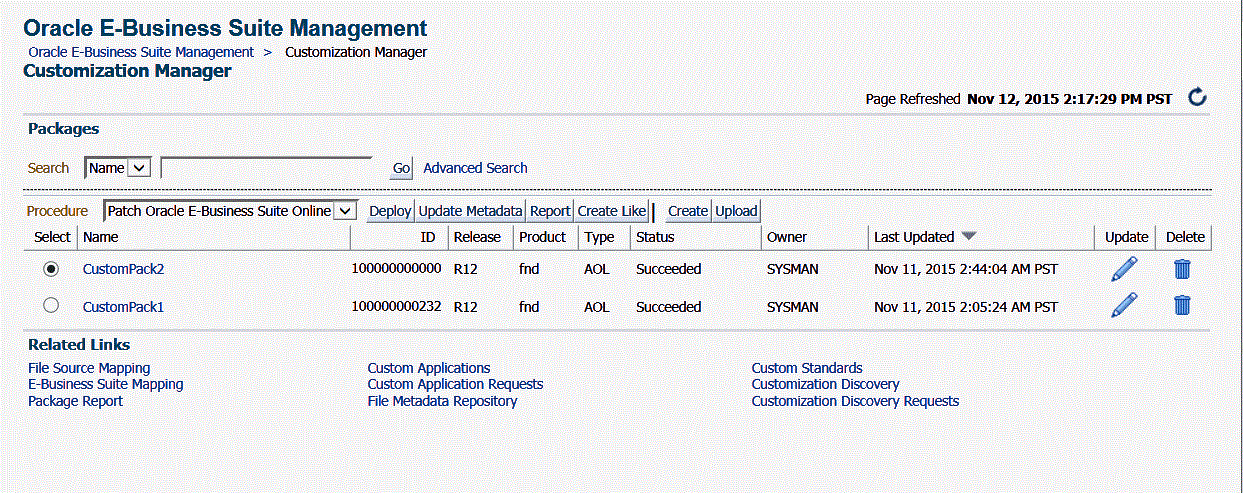Open the search Name dropdown
This screenshot has height=493, width=1243.
coord(118,168)
